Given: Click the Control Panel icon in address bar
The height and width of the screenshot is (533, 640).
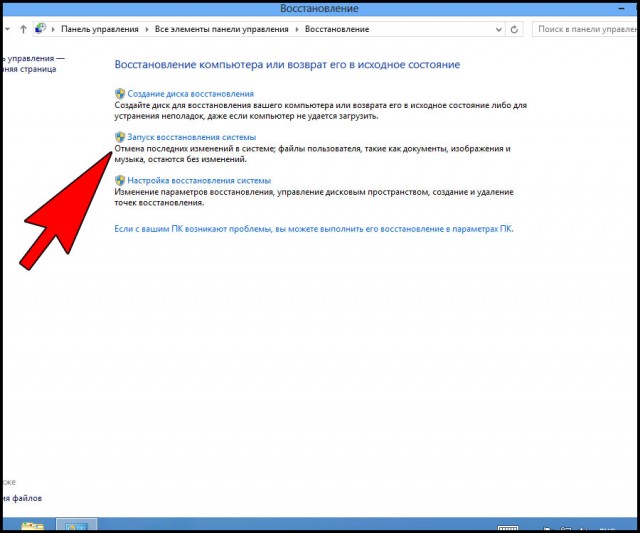Looking at the screenshot, I should (x=40, y=29).
